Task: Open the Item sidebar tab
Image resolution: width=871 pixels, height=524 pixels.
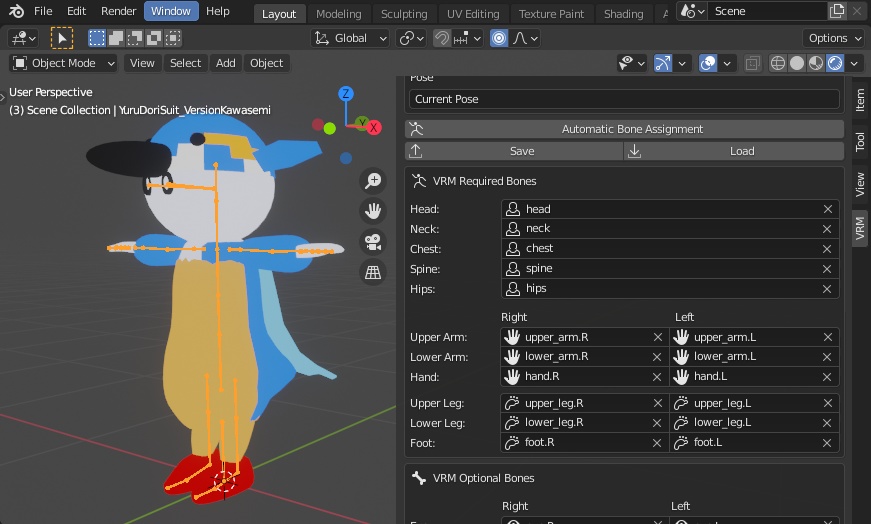Action: point(860,100)
